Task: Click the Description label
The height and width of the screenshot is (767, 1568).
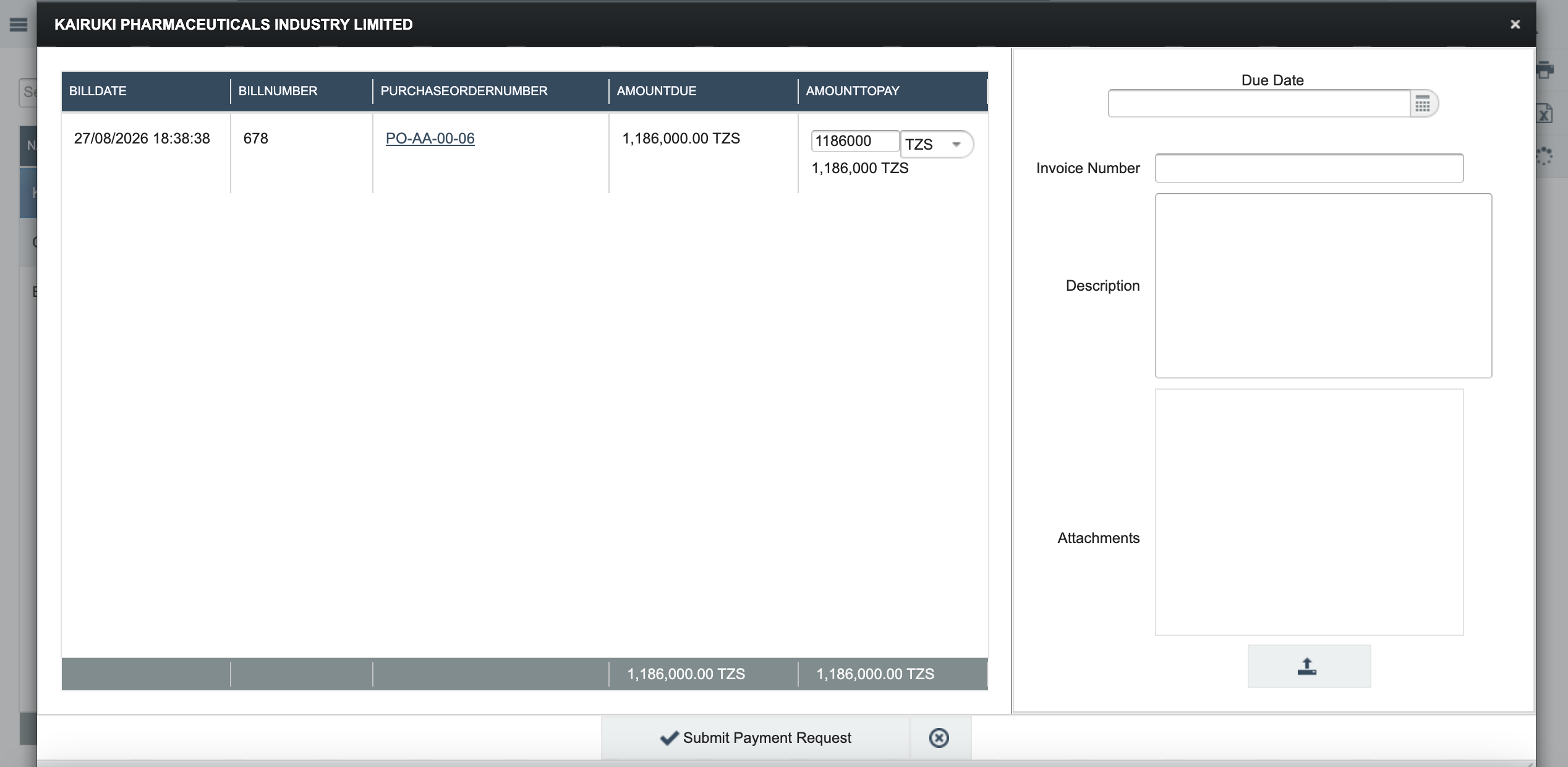Action: (1102, 286)
